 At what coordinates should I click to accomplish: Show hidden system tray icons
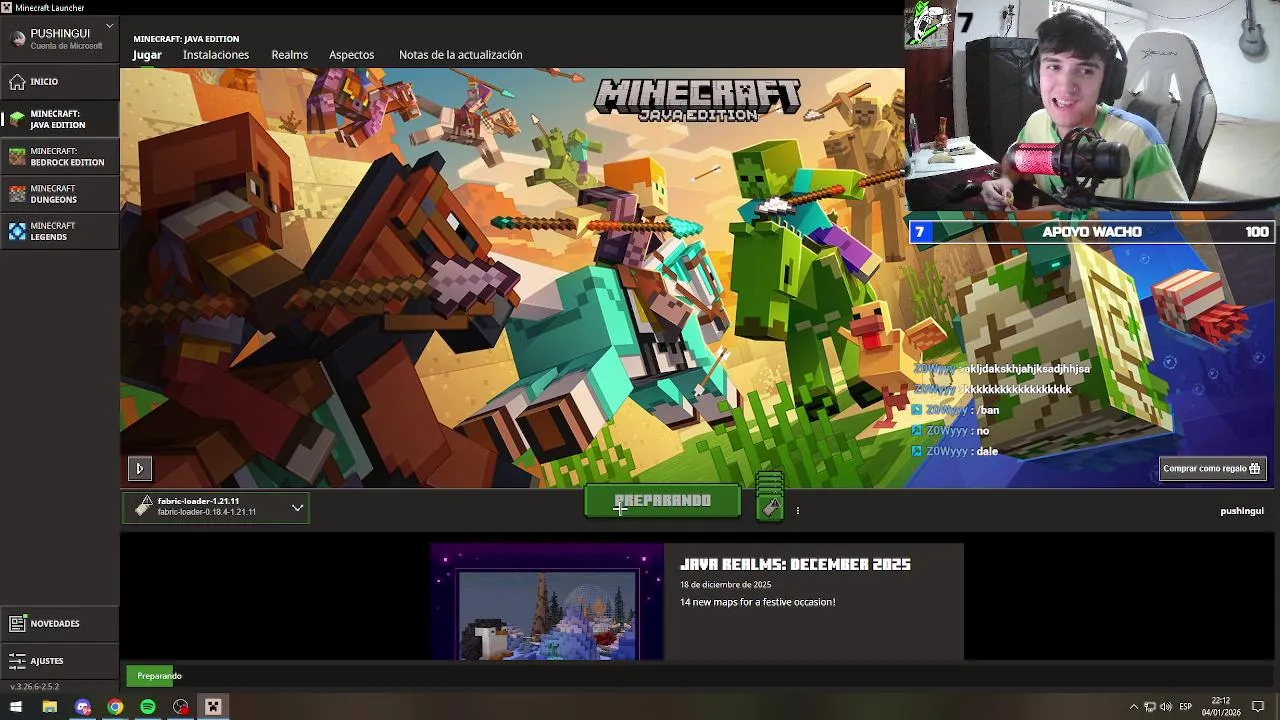coord(1134,707)
